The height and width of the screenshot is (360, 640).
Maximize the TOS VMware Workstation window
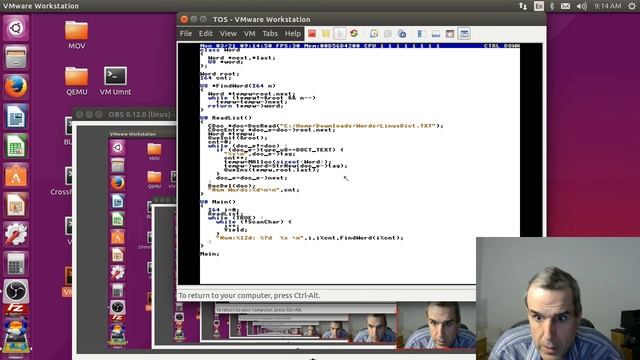point(203,19)
